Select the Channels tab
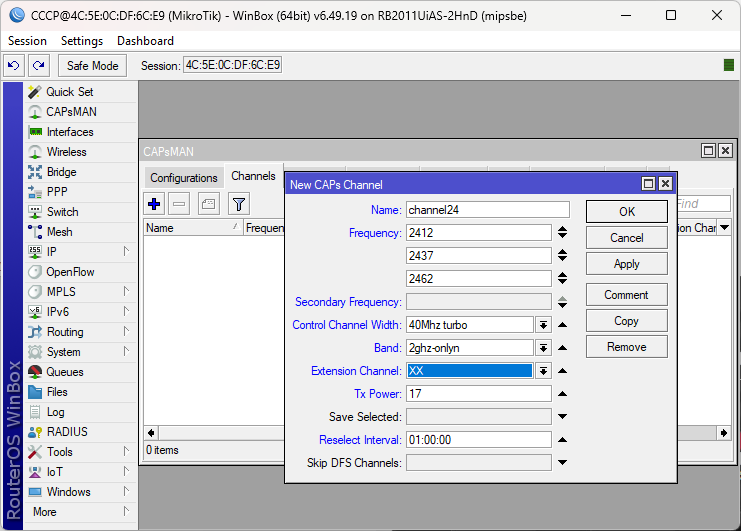741x531 pixels. pyautogui.click(x=253, y=176)
